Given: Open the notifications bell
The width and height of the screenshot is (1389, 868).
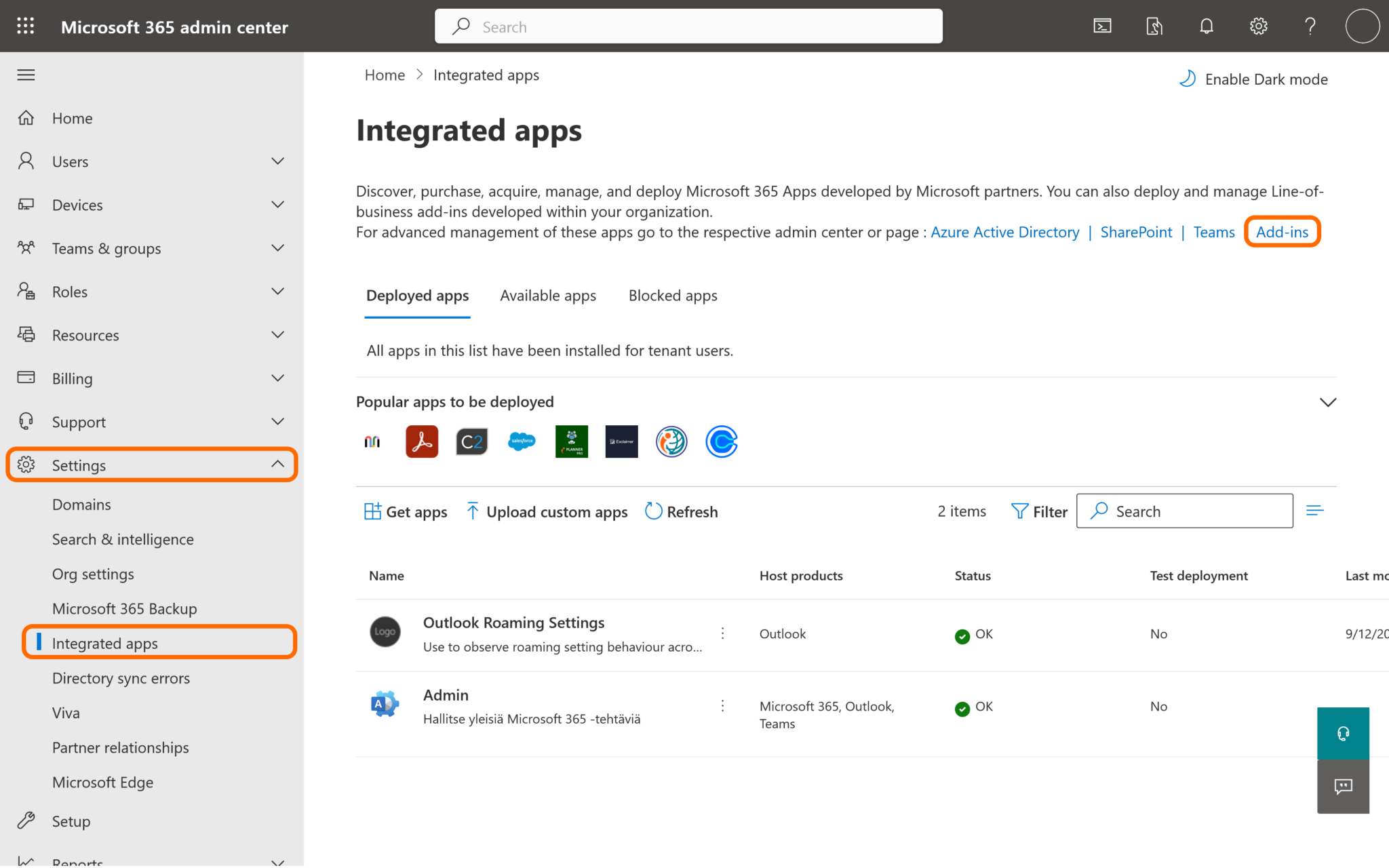Looking at the screenshot, I should [x=1206, y=26].
